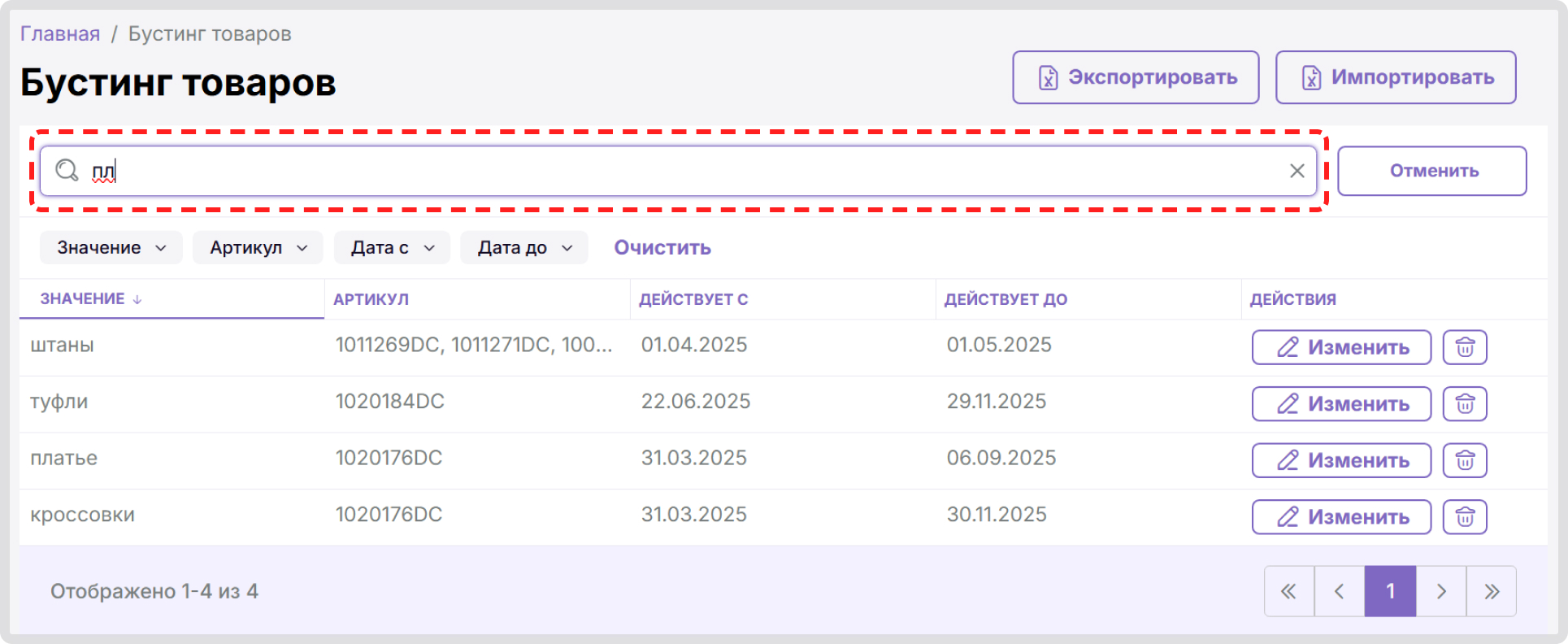This screenshot has height=644, width=1568.
Task: Go to the last page with double arrow
Action: (1491, 591)
